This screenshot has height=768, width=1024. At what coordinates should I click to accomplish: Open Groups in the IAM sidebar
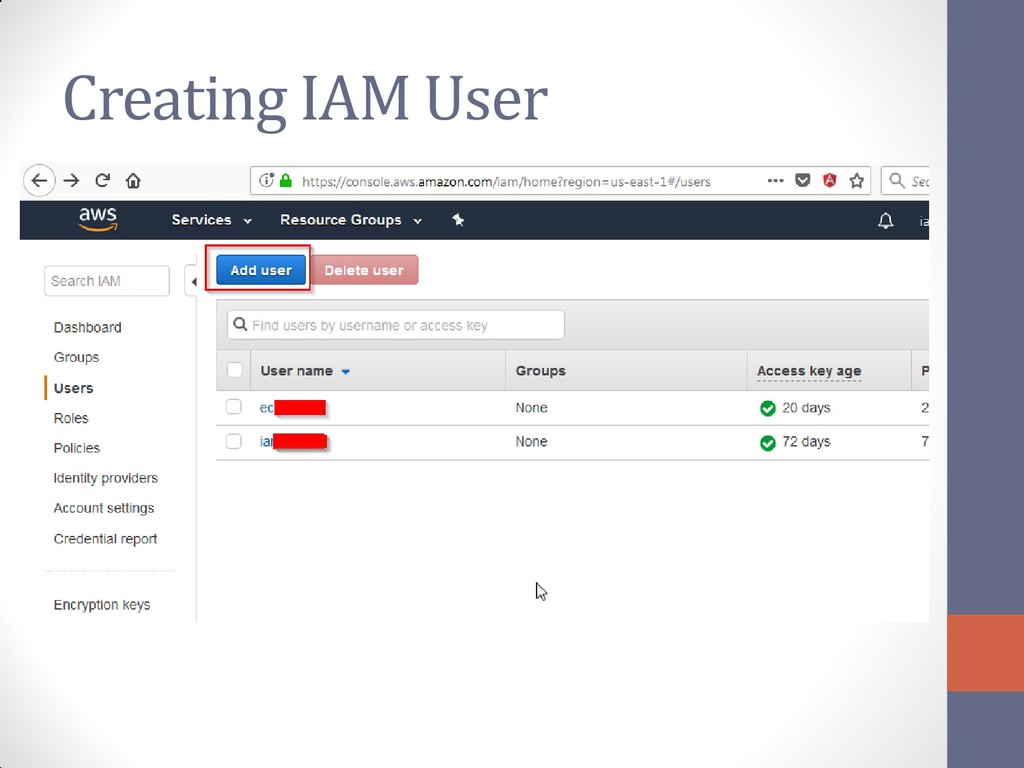76,357
